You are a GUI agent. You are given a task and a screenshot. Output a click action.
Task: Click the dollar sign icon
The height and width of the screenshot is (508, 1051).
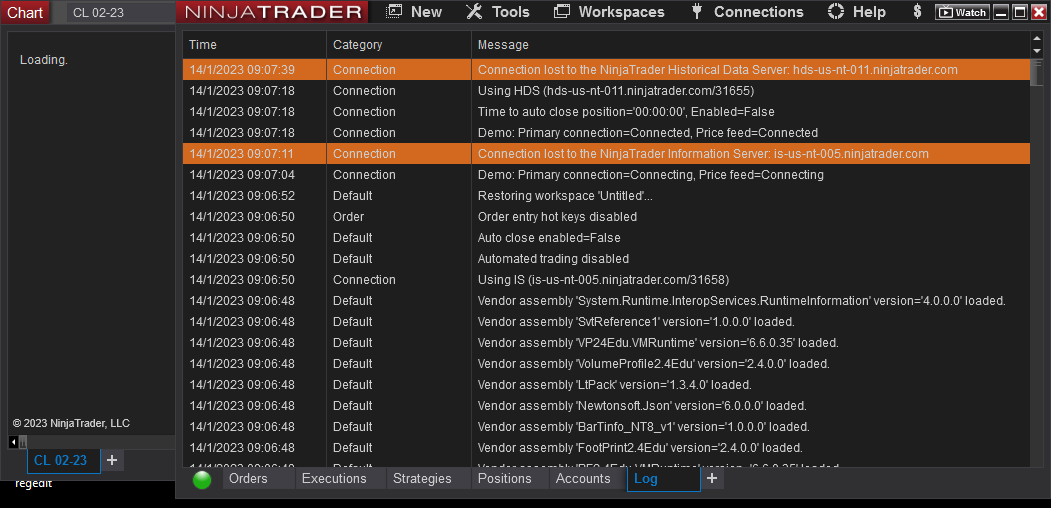917,12
